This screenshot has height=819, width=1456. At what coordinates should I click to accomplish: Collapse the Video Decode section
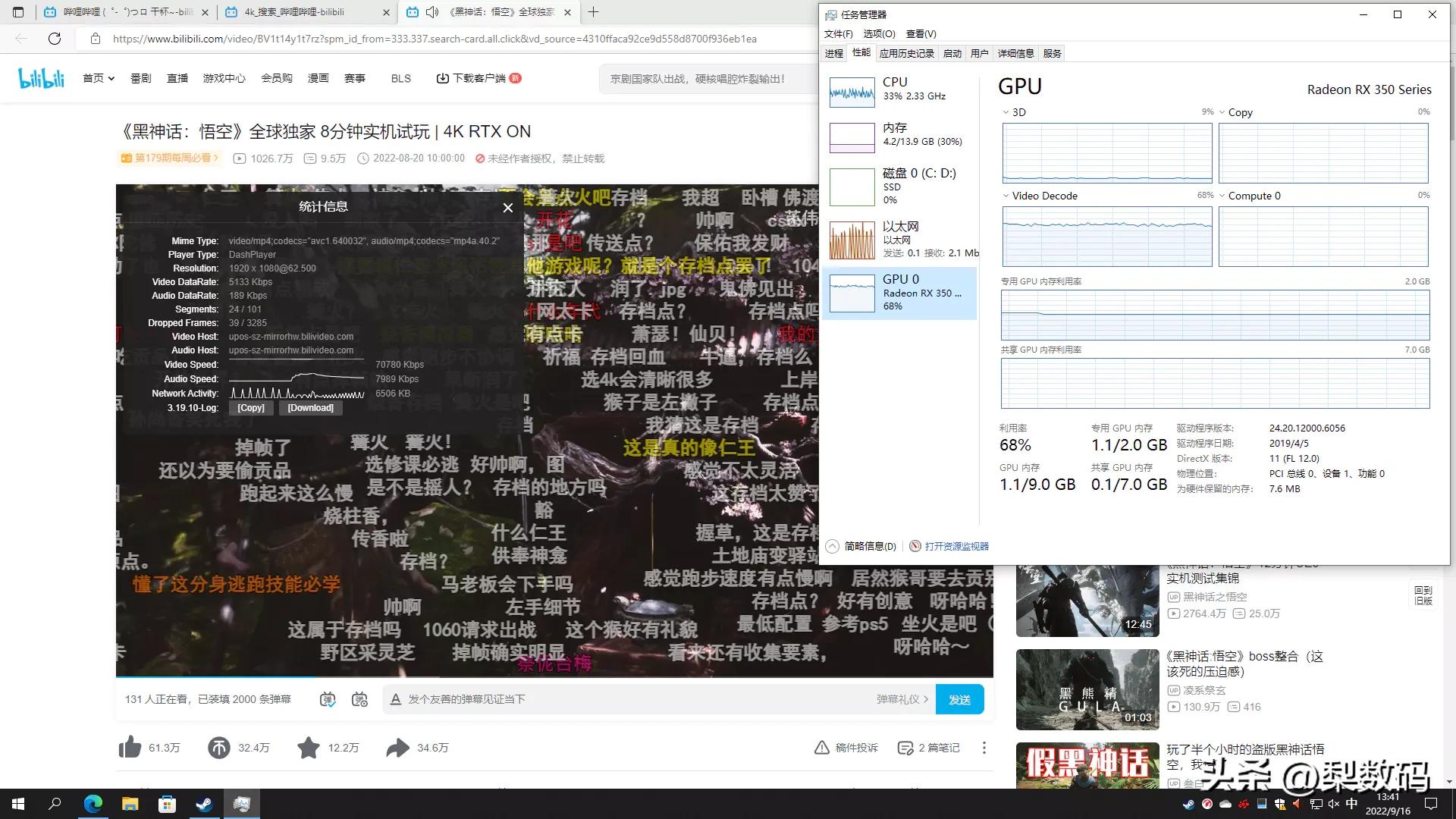[1005, 196]
